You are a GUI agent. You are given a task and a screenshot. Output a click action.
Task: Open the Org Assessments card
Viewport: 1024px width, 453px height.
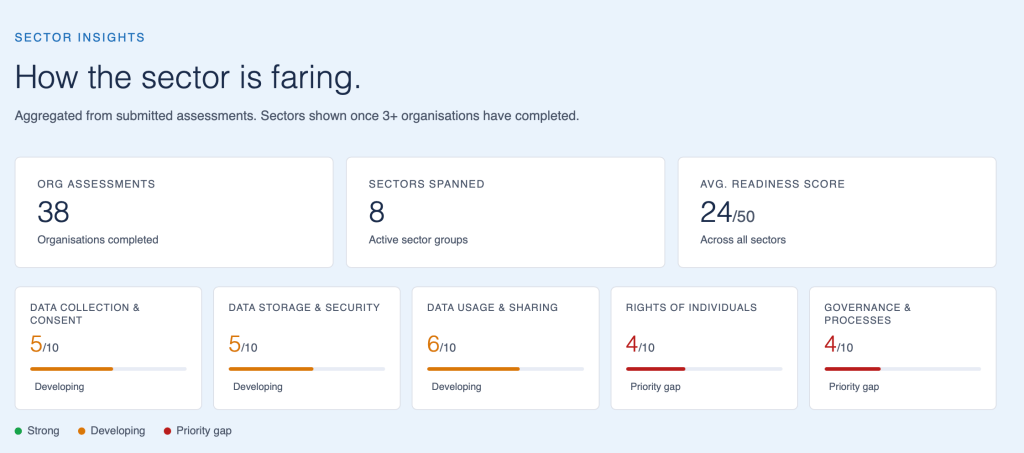coord(174,212)
